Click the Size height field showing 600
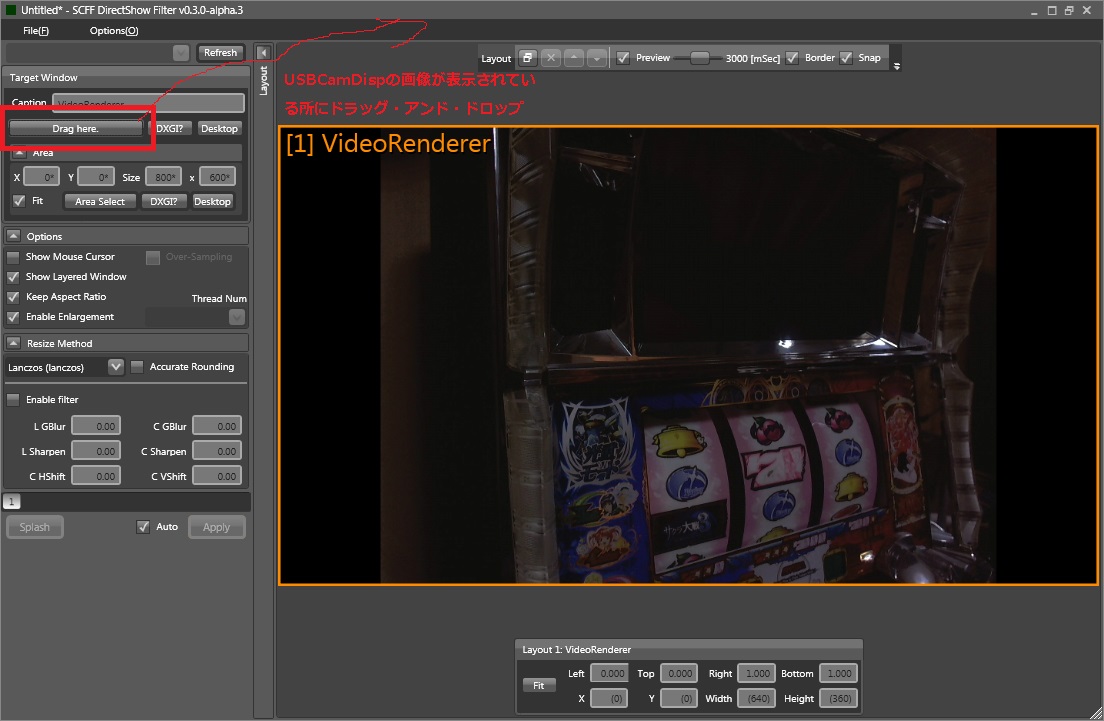The height and width of the screenshot is (721, 1104). click(218, 177)
